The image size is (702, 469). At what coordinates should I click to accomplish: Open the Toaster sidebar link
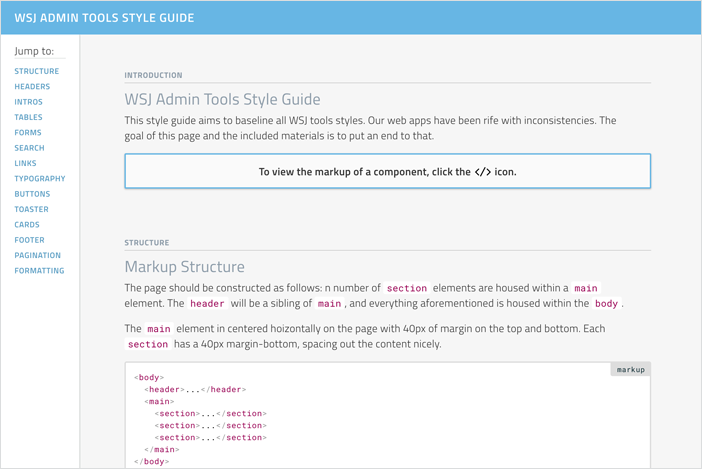31,209
